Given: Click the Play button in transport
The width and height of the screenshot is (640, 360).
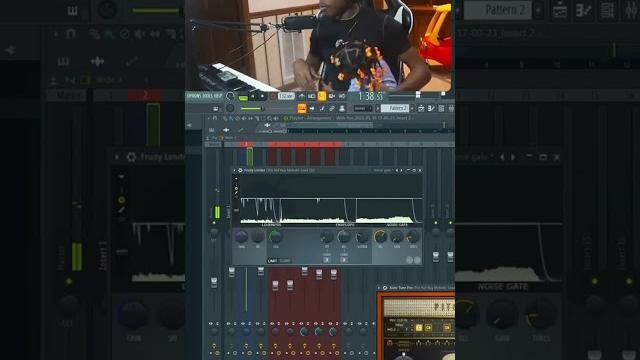Looking at the screenshot, I should click(253, 97).
